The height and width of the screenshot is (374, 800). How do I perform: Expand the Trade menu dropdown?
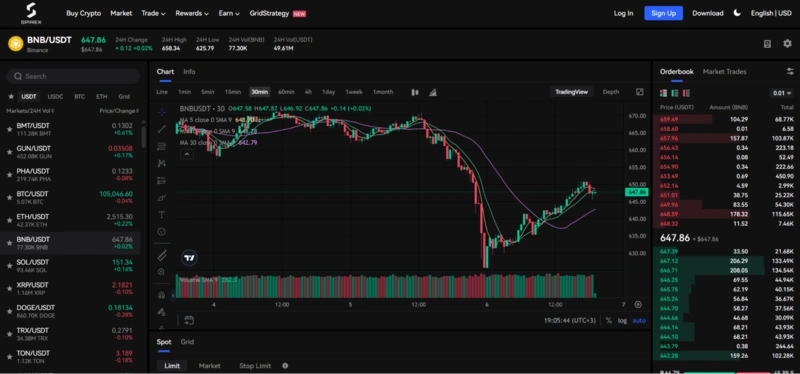pos(153,13)
